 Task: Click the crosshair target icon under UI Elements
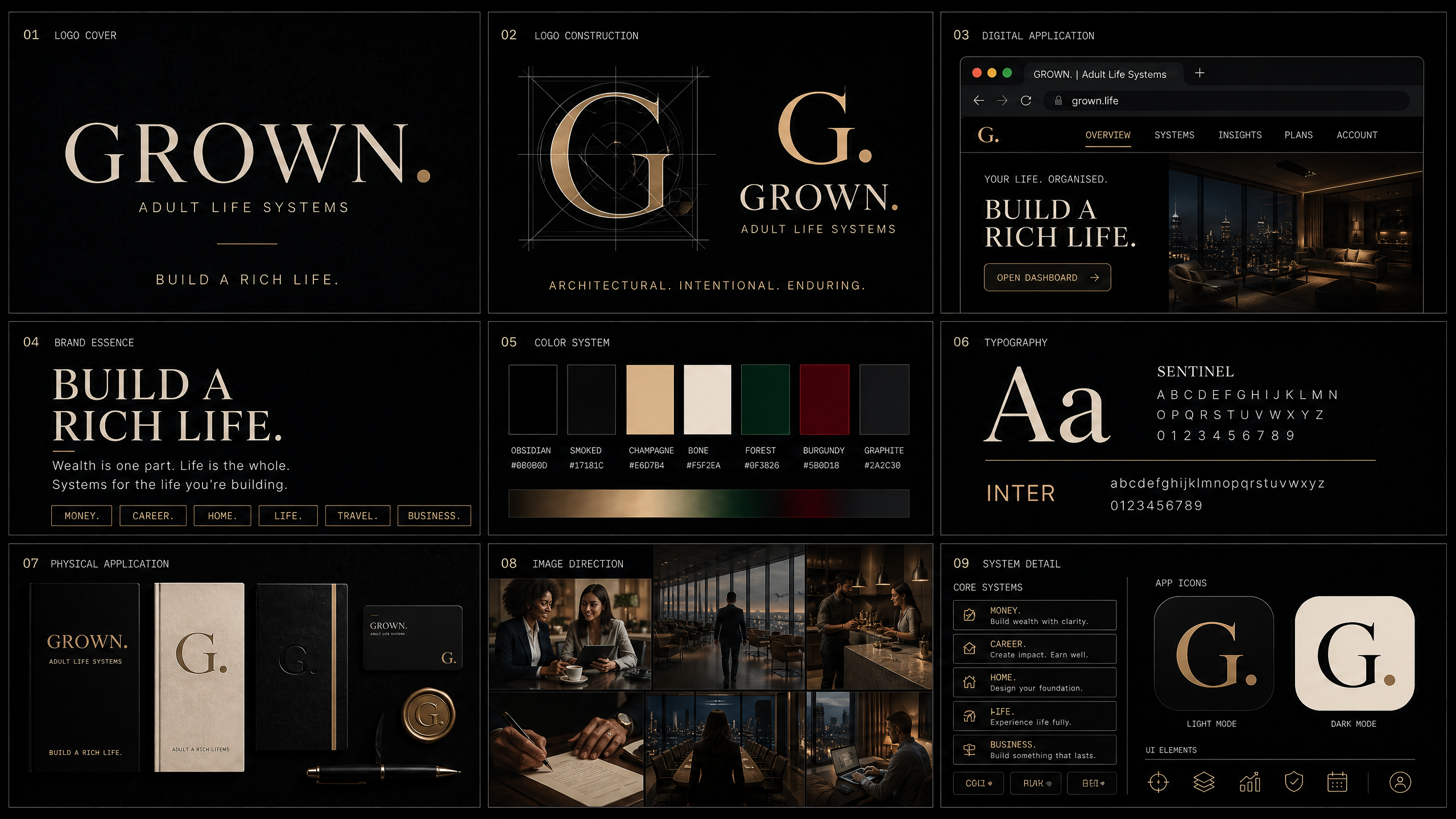pyautogui.click(x=1158, y=783)
